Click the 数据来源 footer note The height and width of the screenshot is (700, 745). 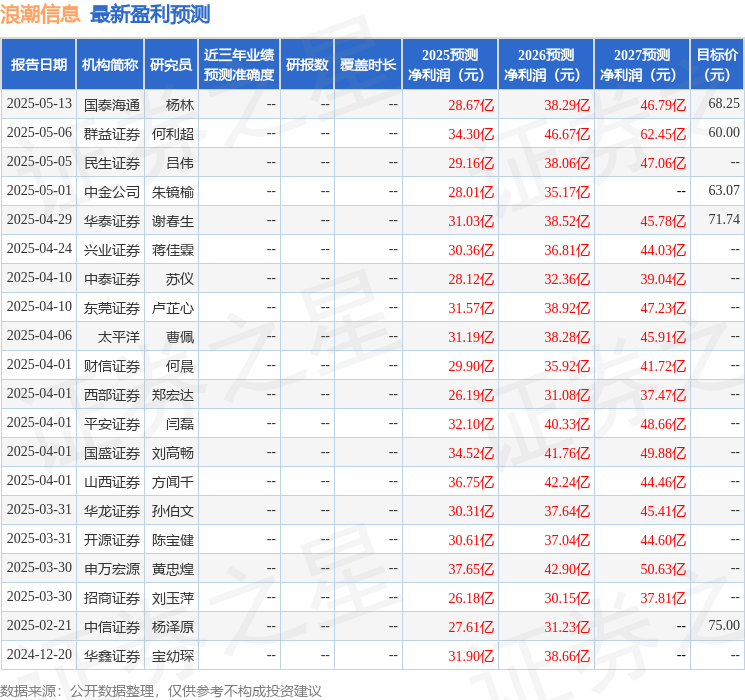pyautogui.click(x=161, y=690)
